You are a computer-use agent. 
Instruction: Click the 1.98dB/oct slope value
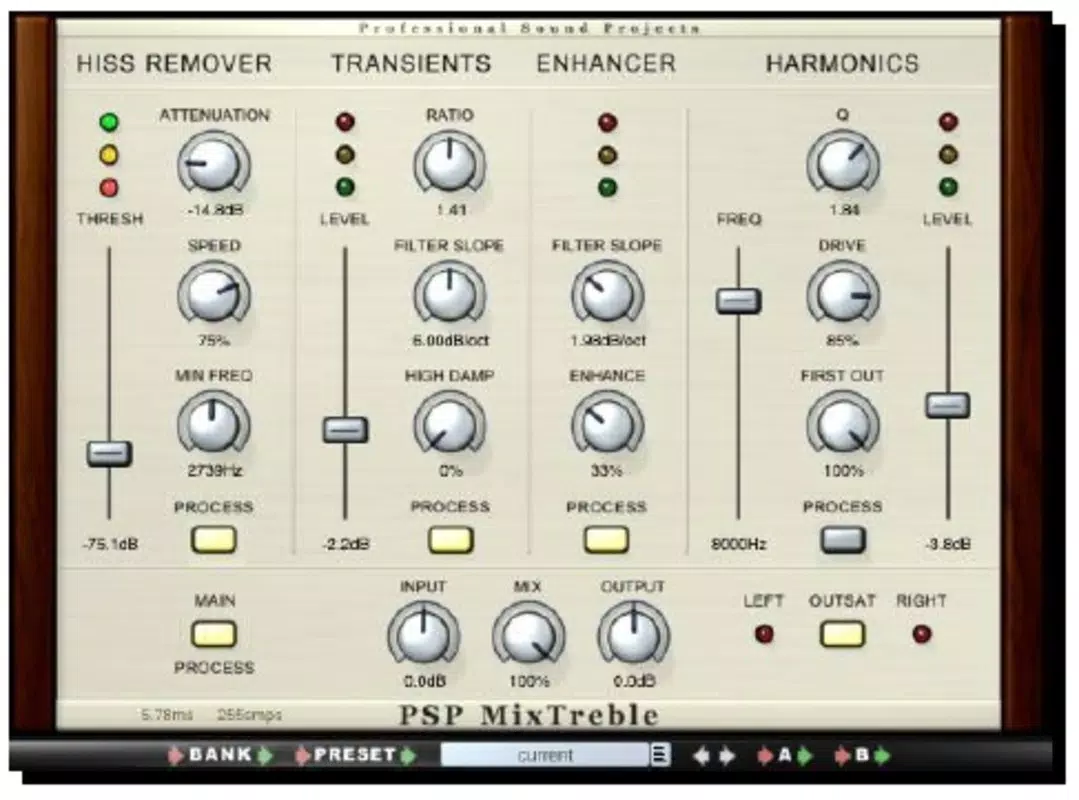click(608, 340)
